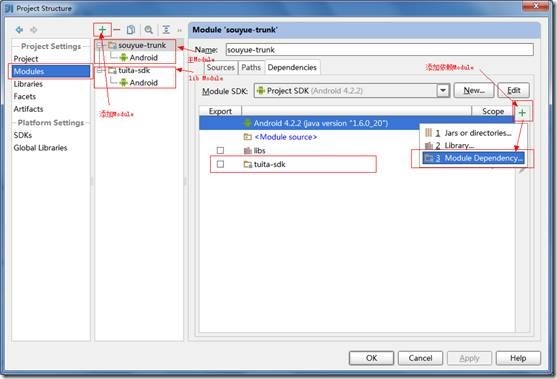The height and width of the screenshot is (379, 557).
Task: Select Android facet under souyue-trunk
Action: (139, 58)
